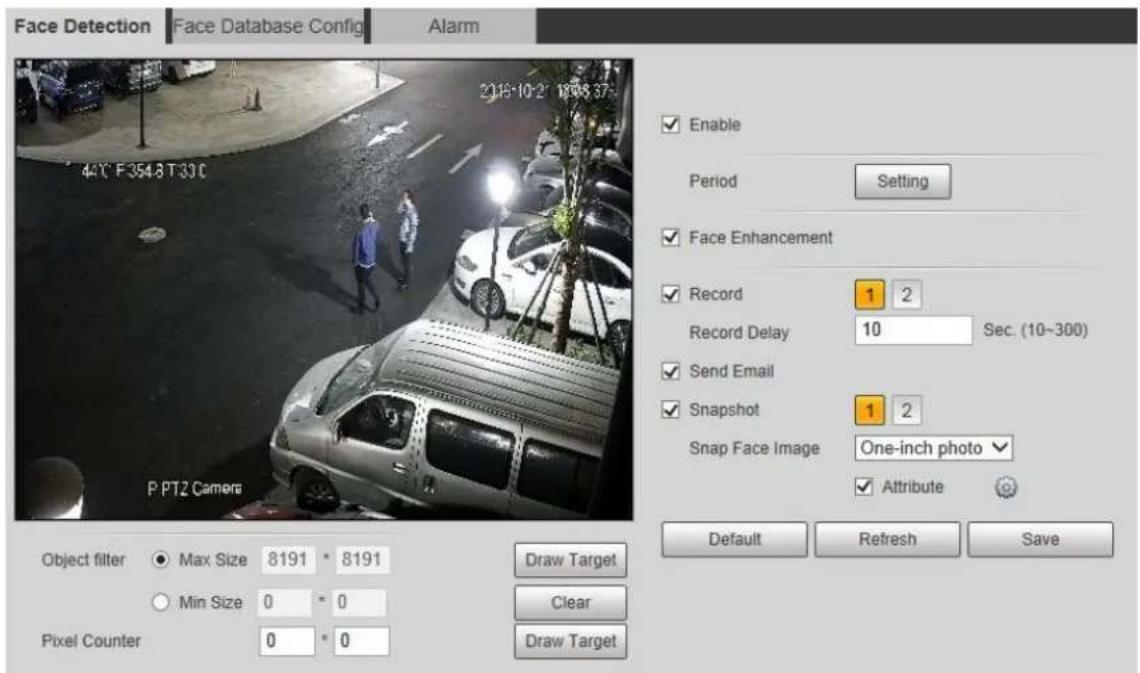Screen dimensions: 1140x673
Task: Restore settings with the Default button
Action: pos(734,539)
